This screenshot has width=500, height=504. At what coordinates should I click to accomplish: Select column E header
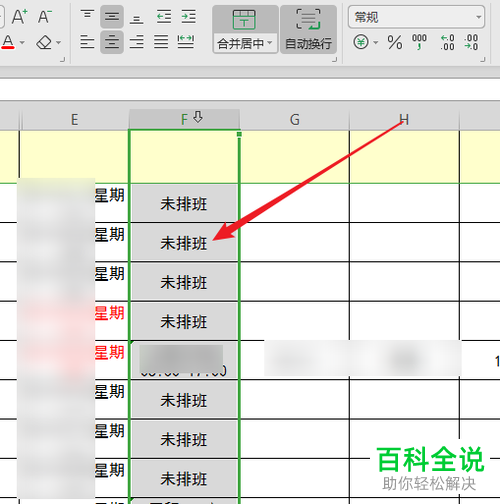pos(75,119)
